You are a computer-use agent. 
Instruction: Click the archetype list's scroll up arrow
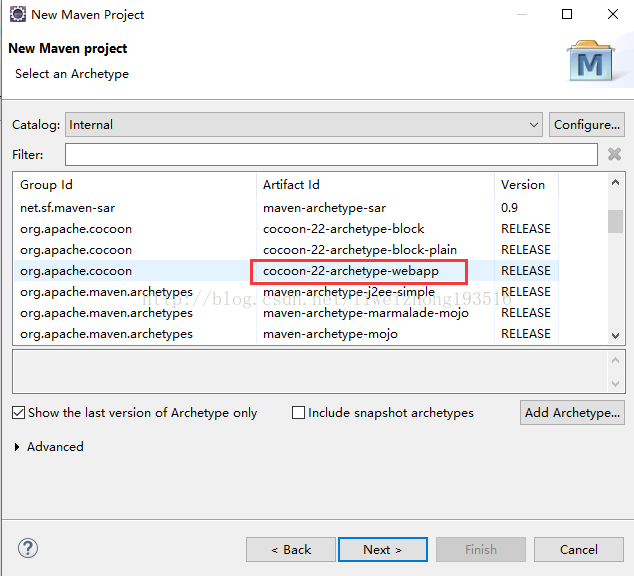click(615, 182)
